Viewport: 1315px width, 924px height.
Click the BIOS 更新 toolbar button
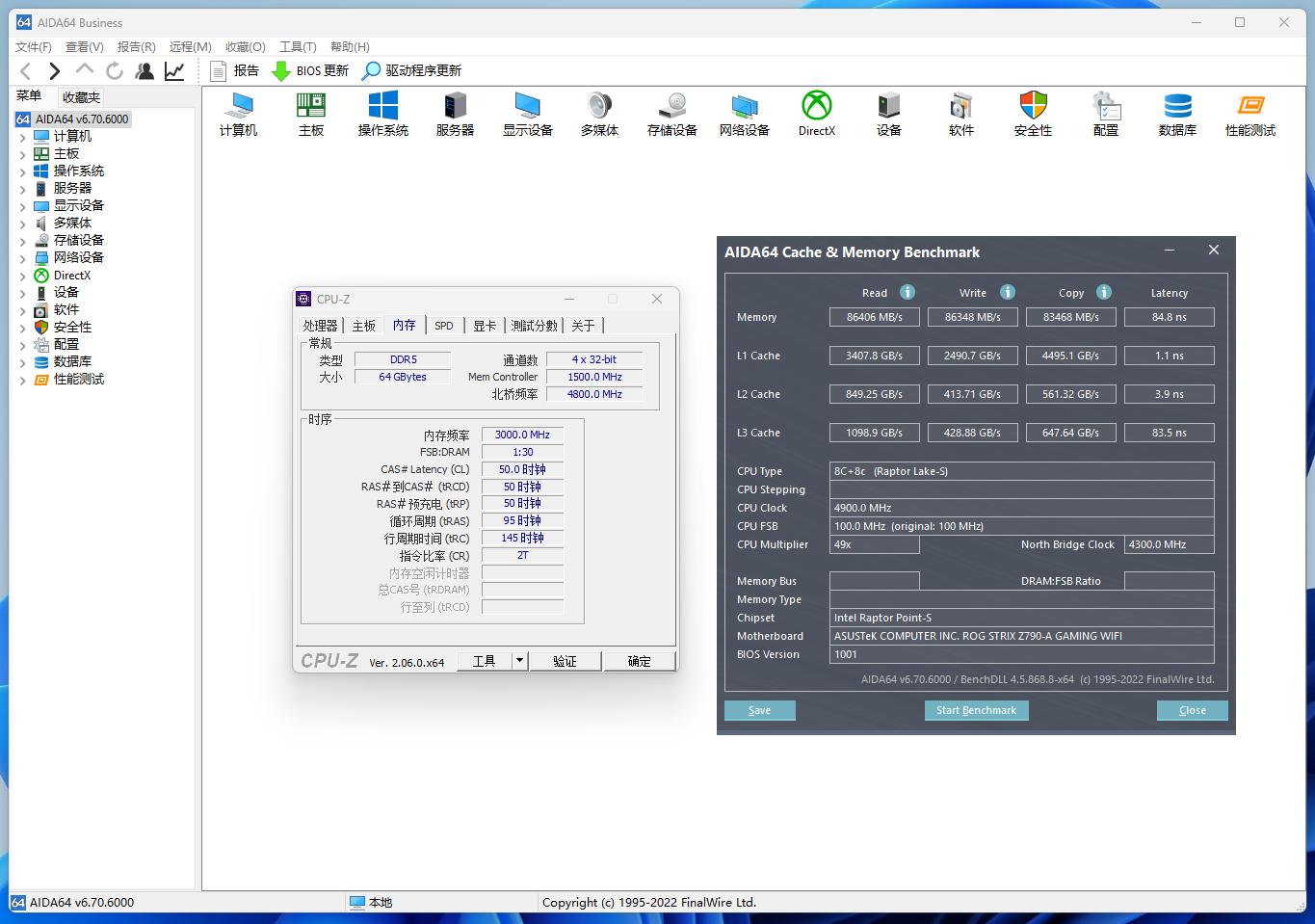(310, 70)
